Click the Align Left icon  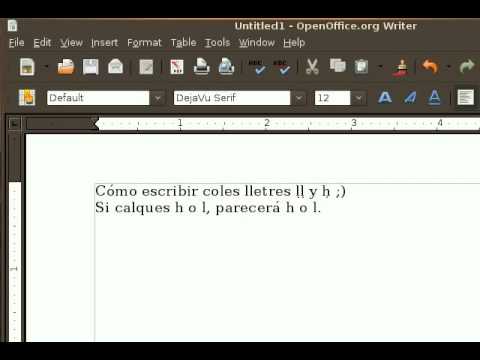coord(465,97)
